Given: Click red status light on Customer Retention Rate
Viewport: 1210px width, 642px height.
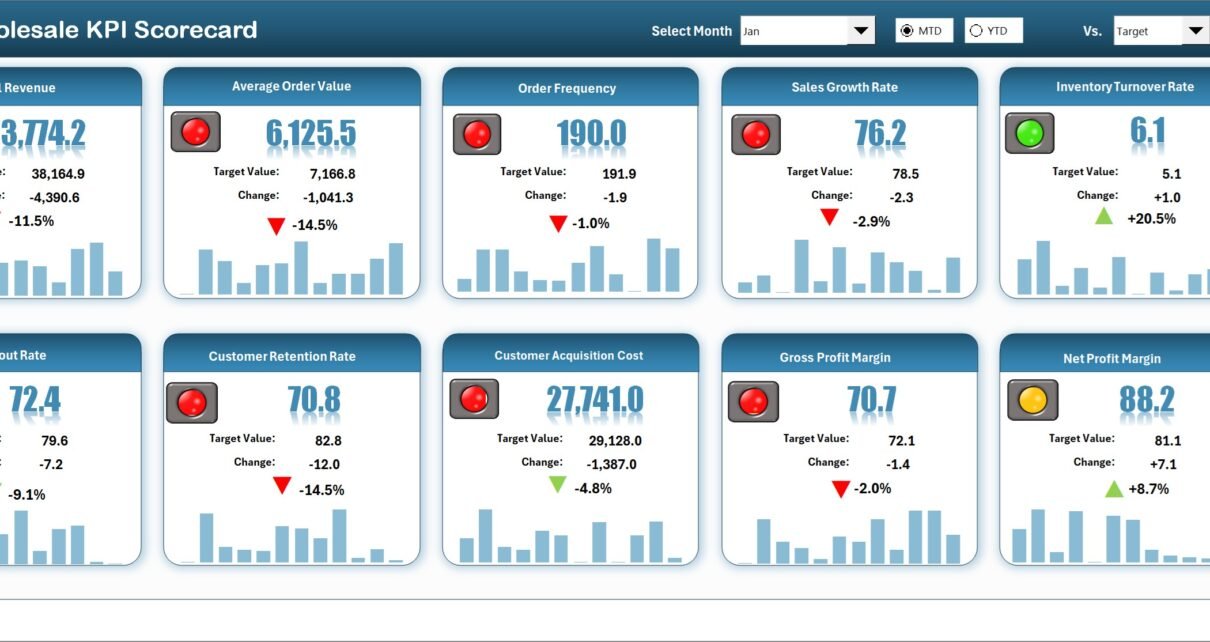Looking at the screenshot, I should coord(191,402).
